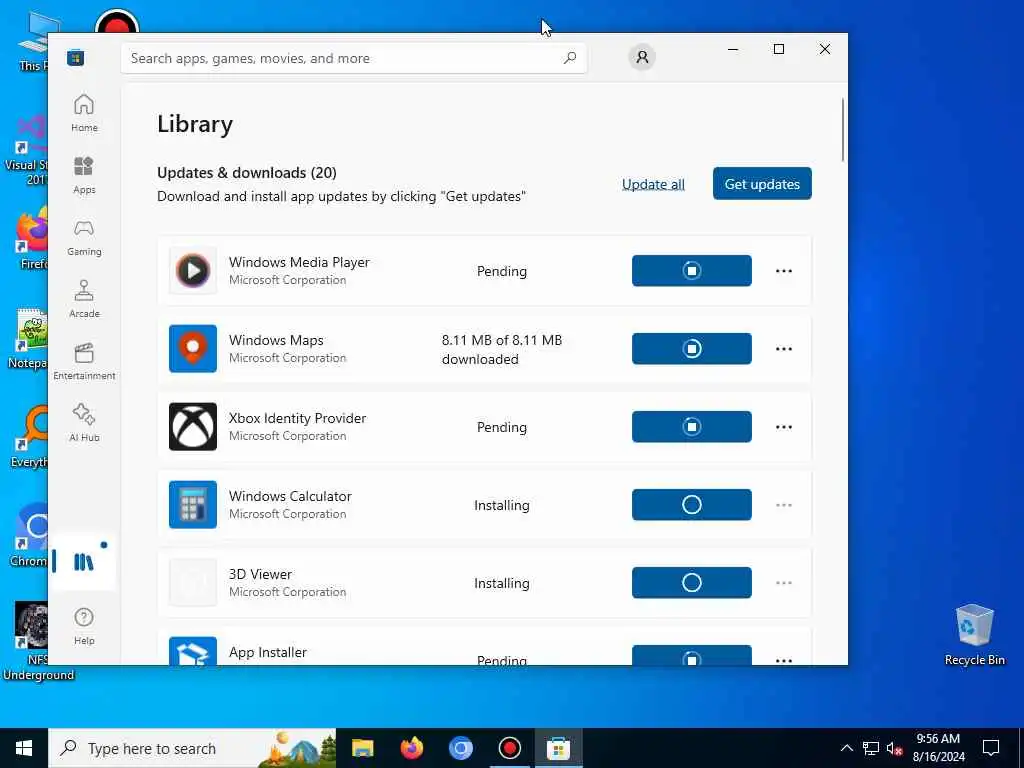
Task: Click the App Installer app icon
Action: click(x=193, y=651)
